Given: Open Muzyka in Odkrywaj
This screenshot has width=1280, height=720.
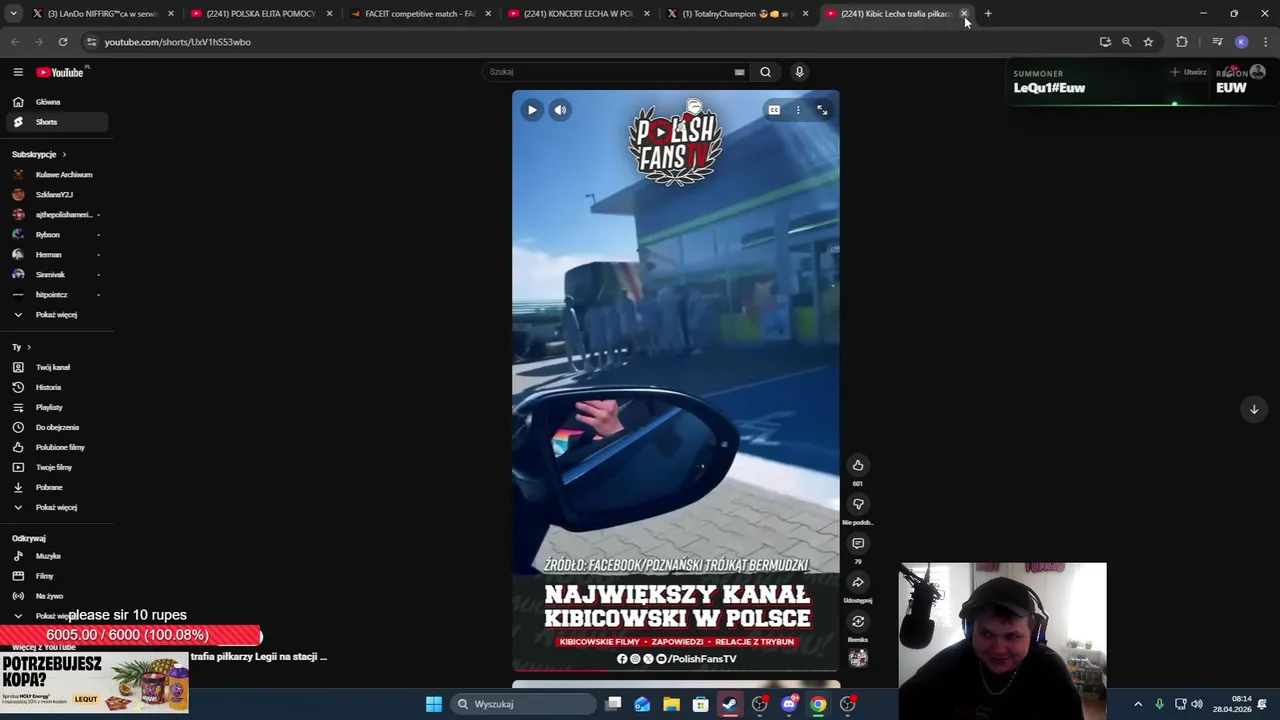Looking at the screenshot, I should (55, 556).
